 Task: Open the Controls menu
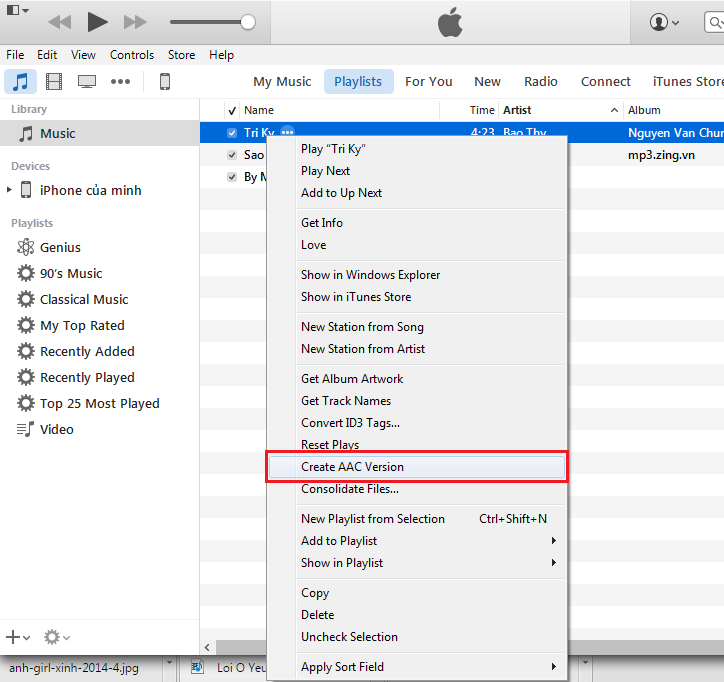132,55
